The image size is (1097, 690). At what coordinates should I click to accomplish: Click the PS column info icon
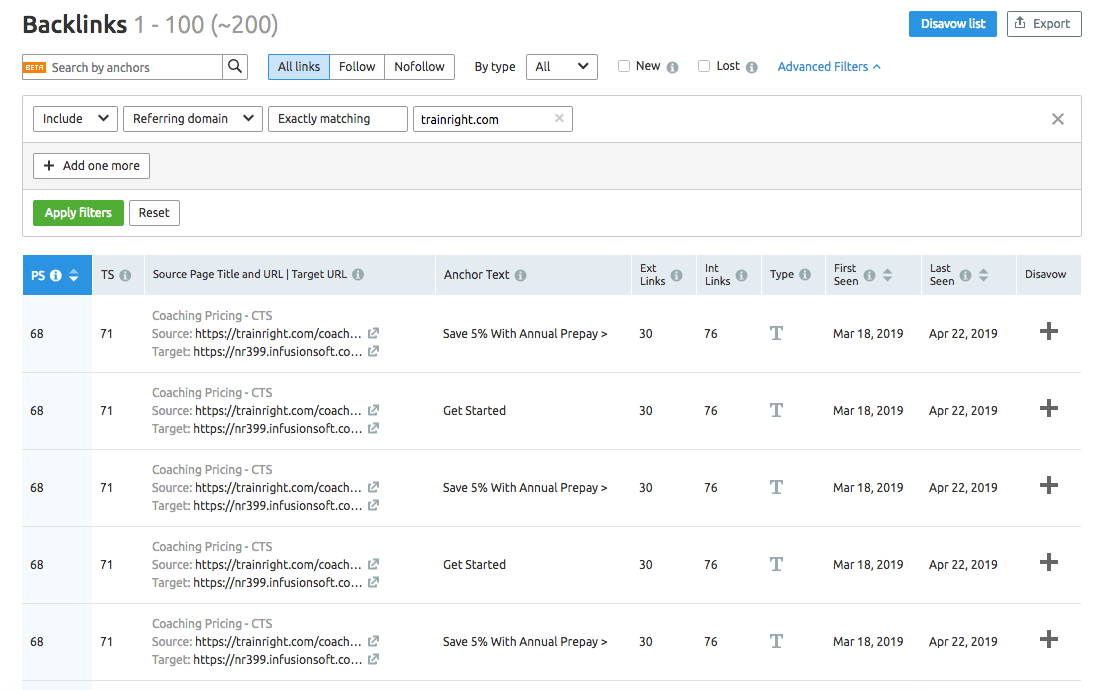(56, 275)
